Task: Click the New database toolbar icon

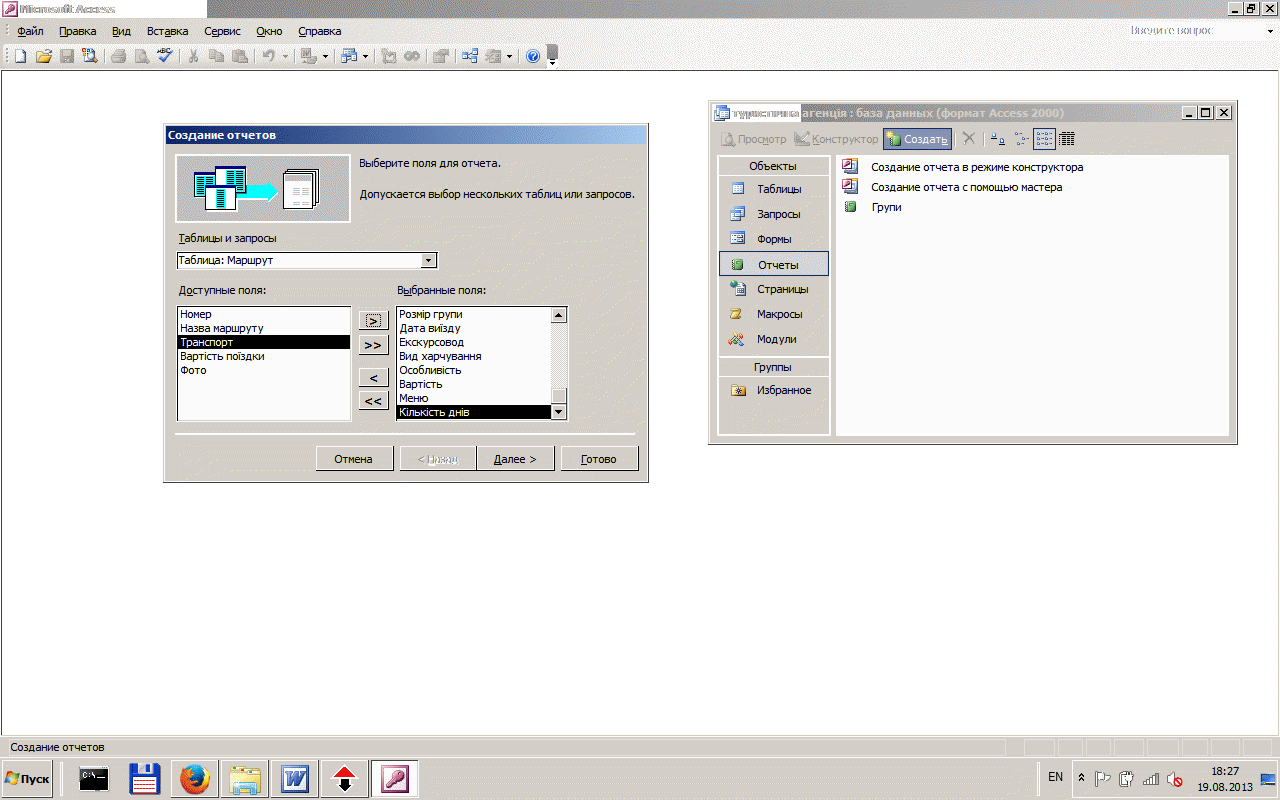Action: (x=20, y=56)
